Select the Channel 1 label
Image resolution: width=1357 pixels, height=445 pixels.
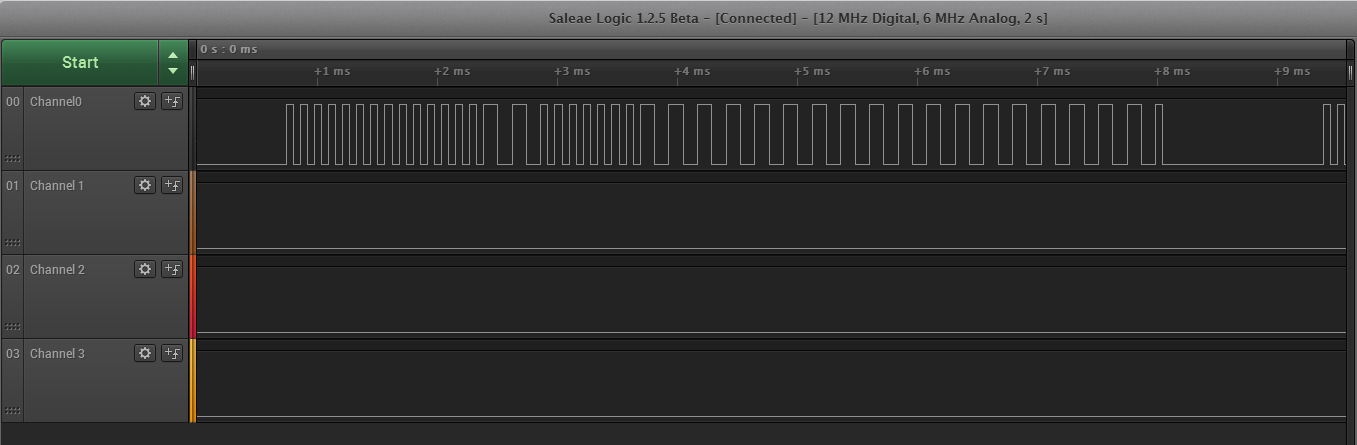coord(57,186)
